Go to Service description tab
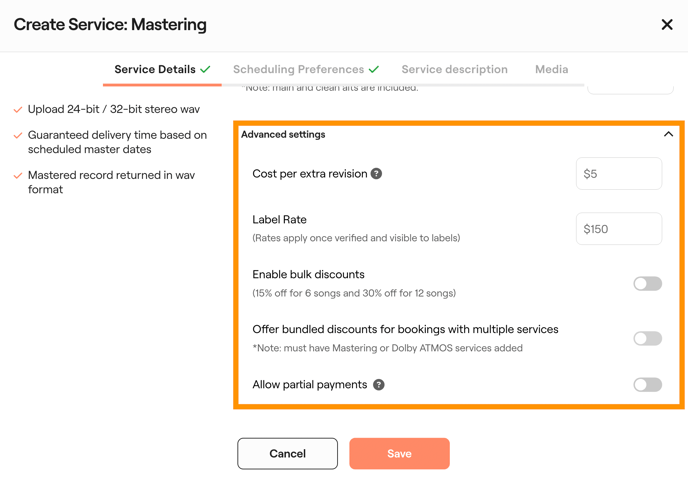 [x=454, y=69]
